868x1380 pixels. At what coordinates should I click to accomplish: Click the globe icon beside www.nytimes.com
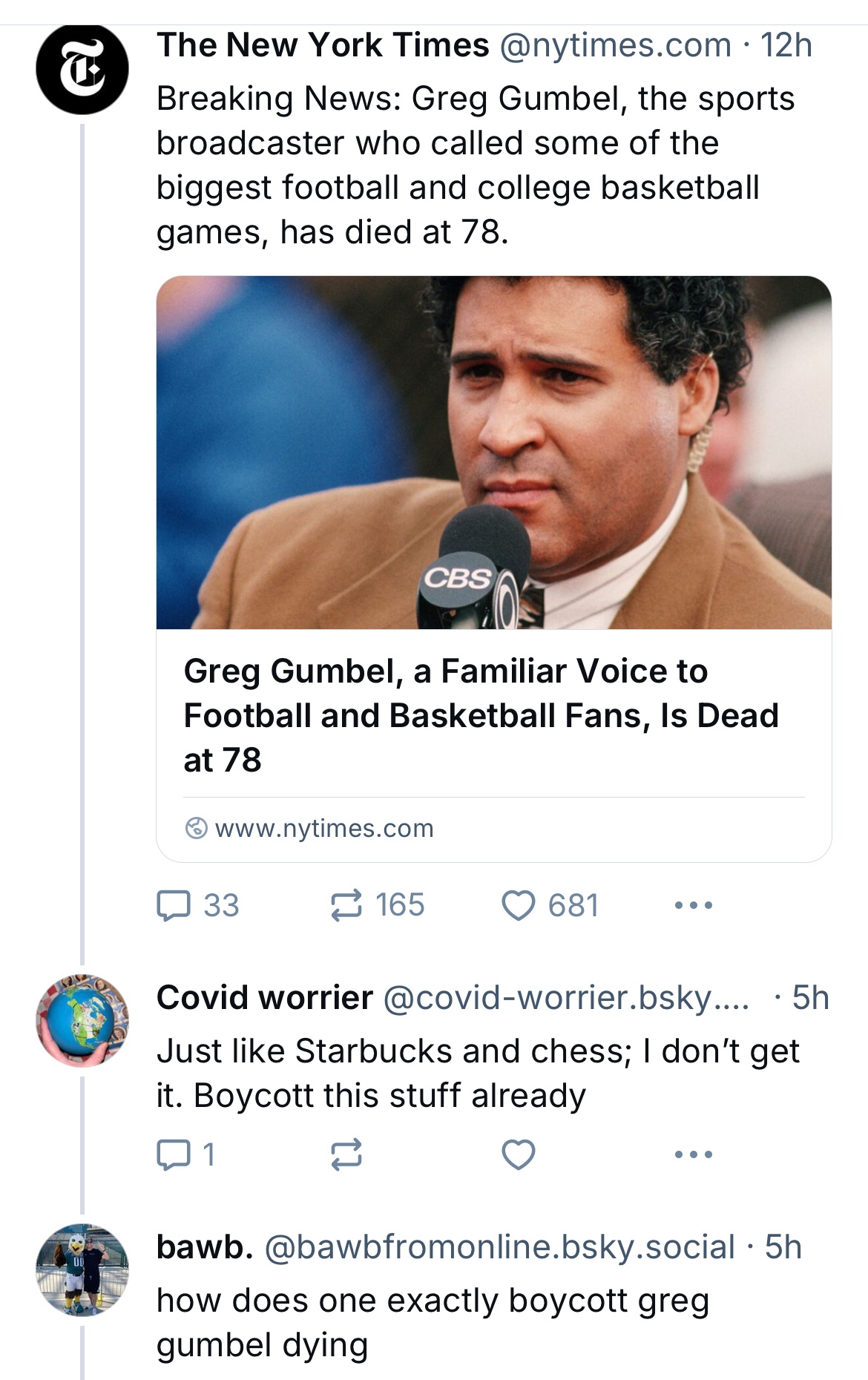(196, 828)
